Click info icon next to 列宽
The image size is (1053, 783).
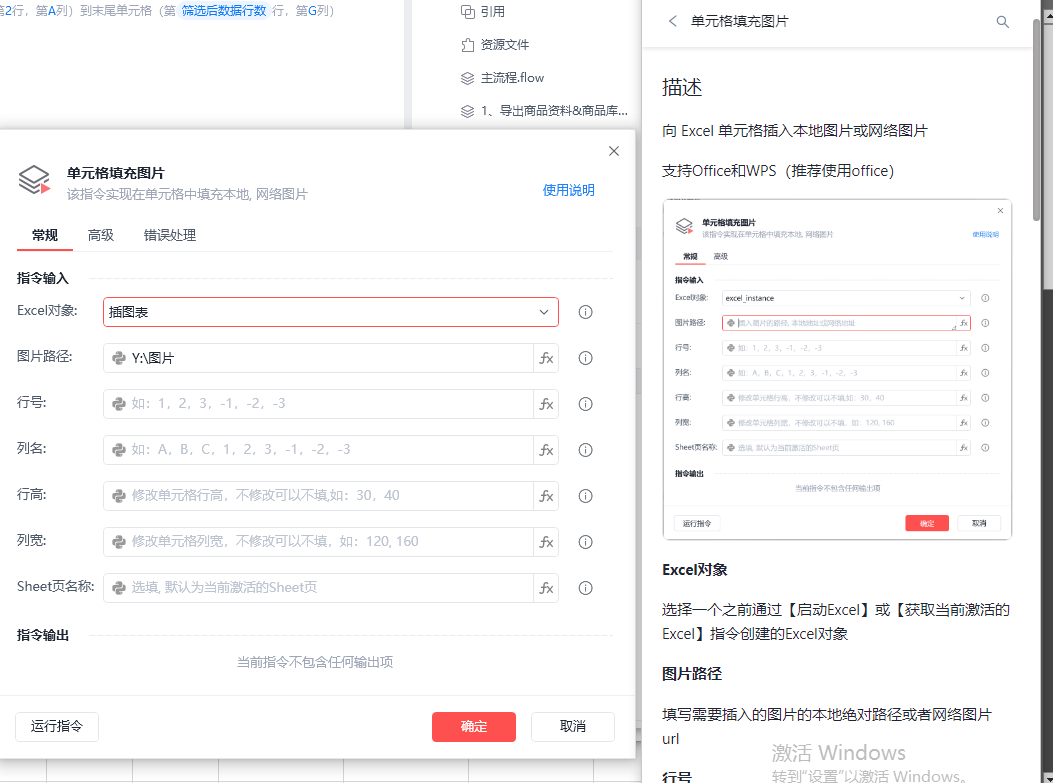tap(586, 542)
